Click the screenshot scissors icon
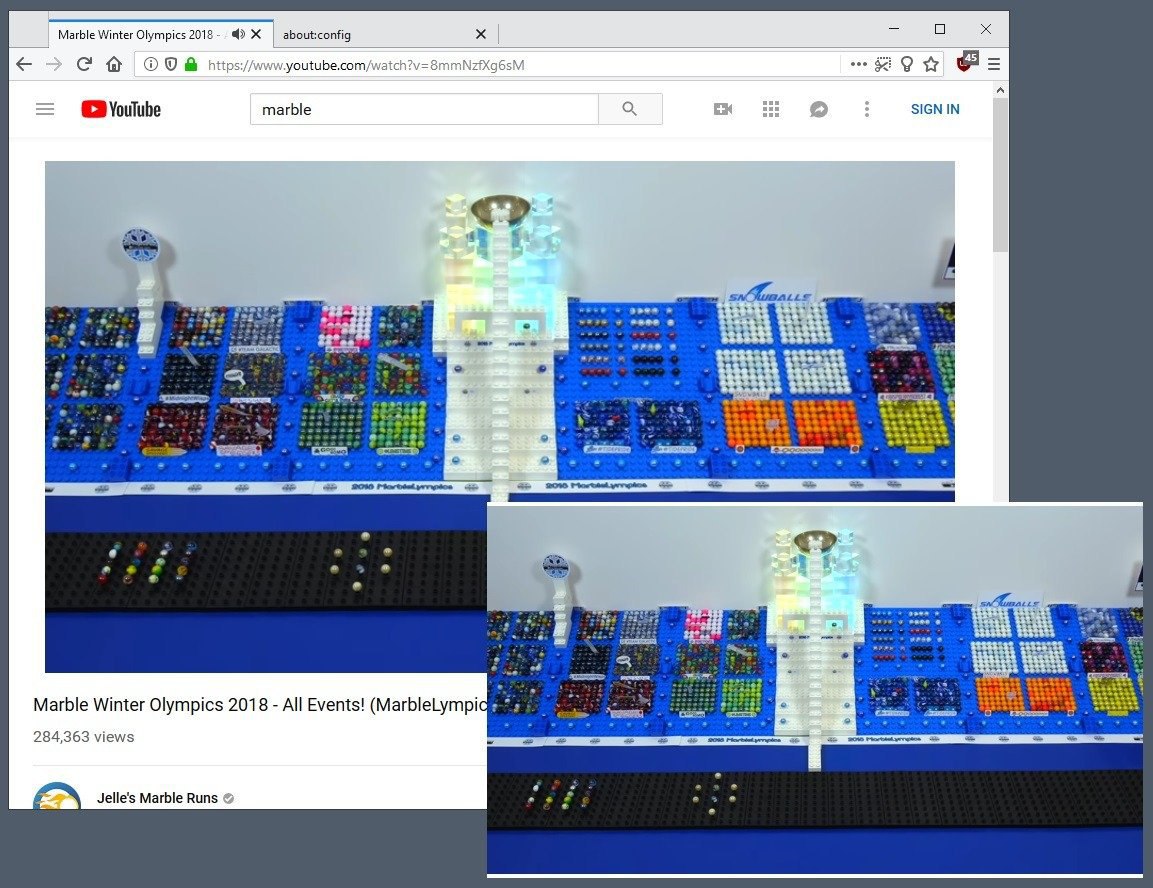Screen dimensions: 1153x888 click(x=882, y=65)
